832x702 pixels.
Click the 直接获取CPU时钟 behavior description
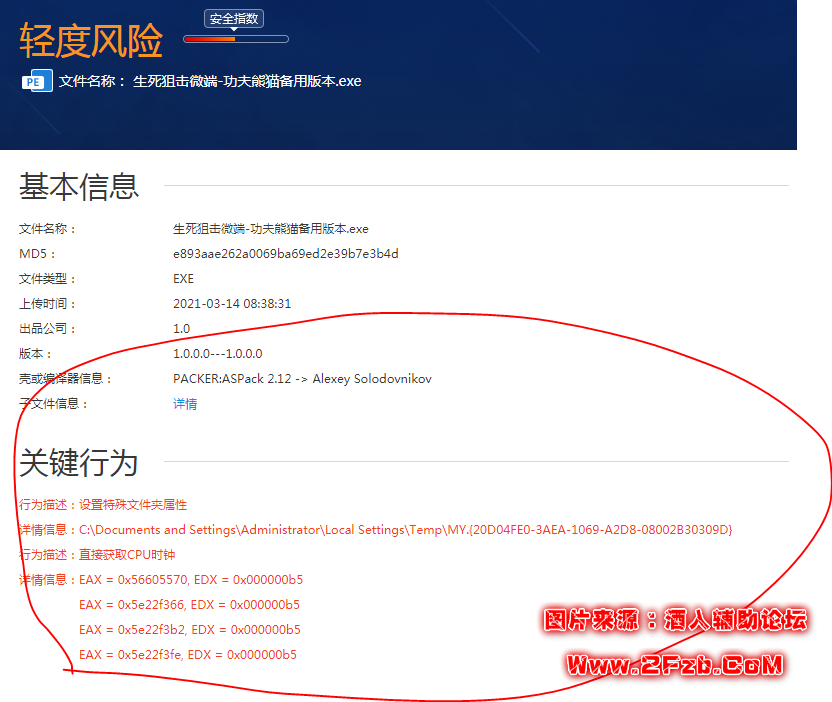[127, 554]
